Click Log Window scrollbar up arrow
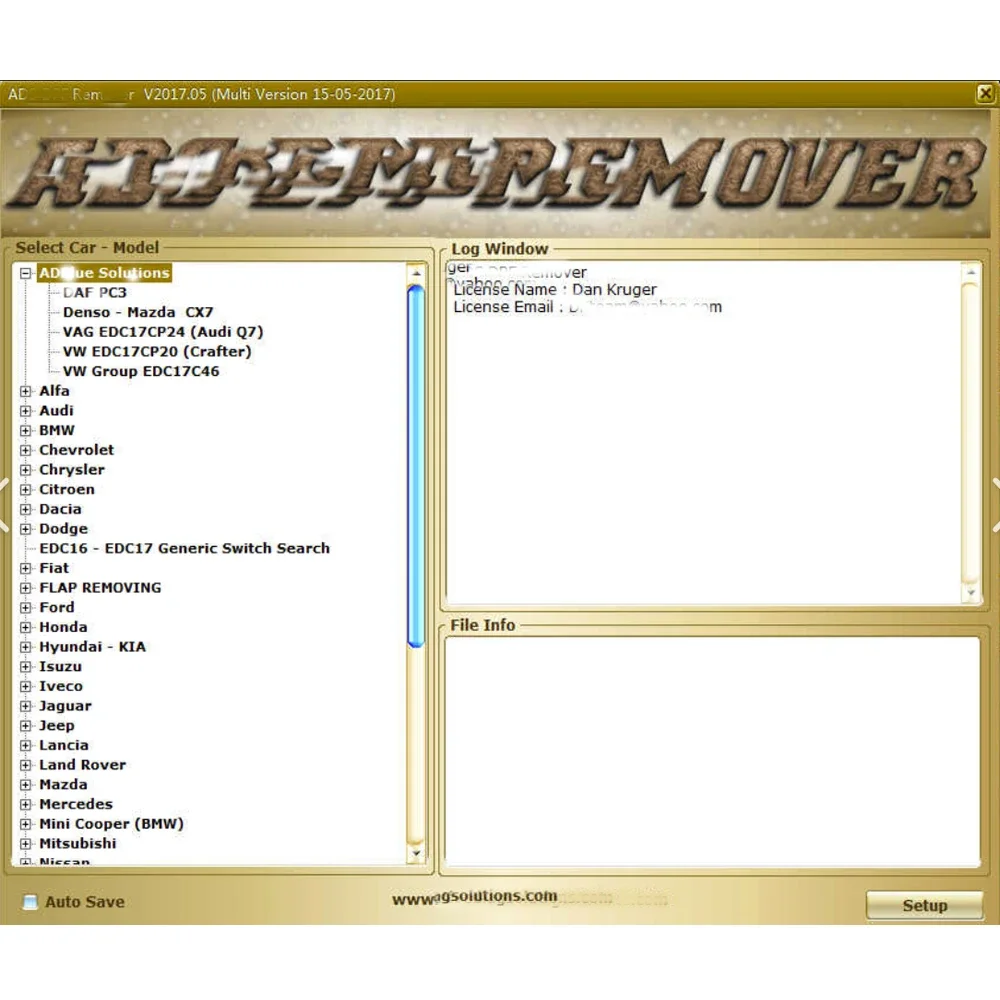This screenshot has height=1000, width=1000. [x=971, y=273]
